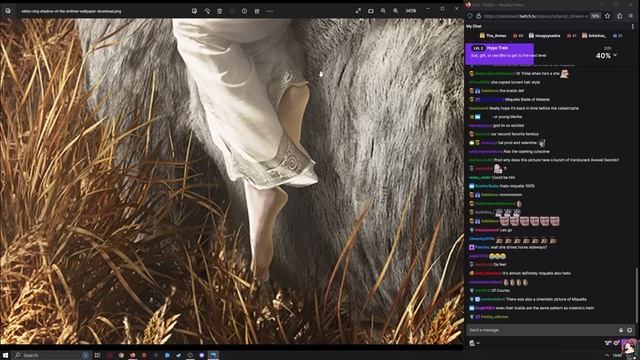The width and height of the screenshot is (640, 360).
Task: Open the emote picker smiley icon
Action: [629, 330]
